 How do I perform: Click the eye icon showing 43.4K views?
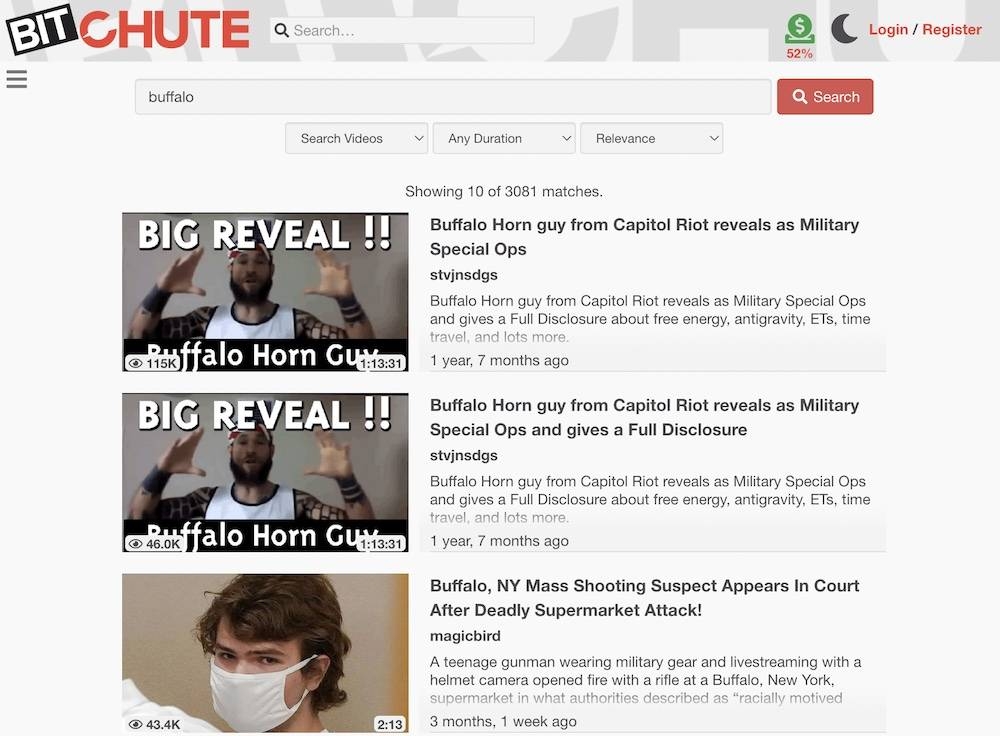coord(137,725)
